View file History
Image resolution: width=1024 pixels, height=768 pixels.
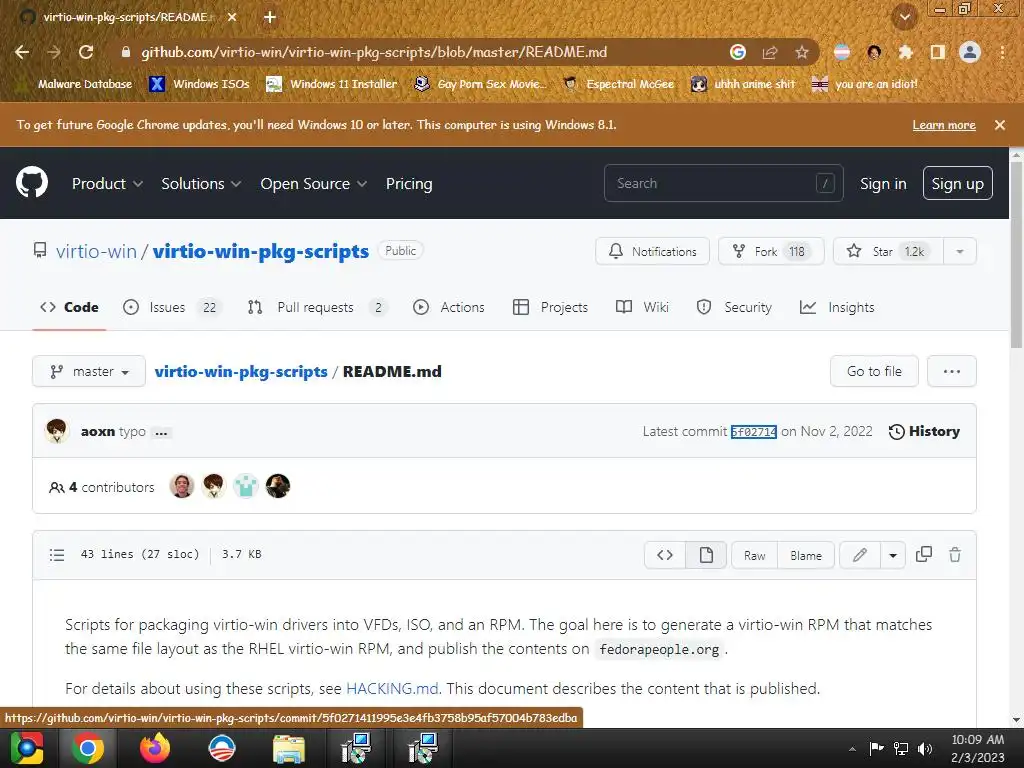pyautogui.click(x=924, y=431)
